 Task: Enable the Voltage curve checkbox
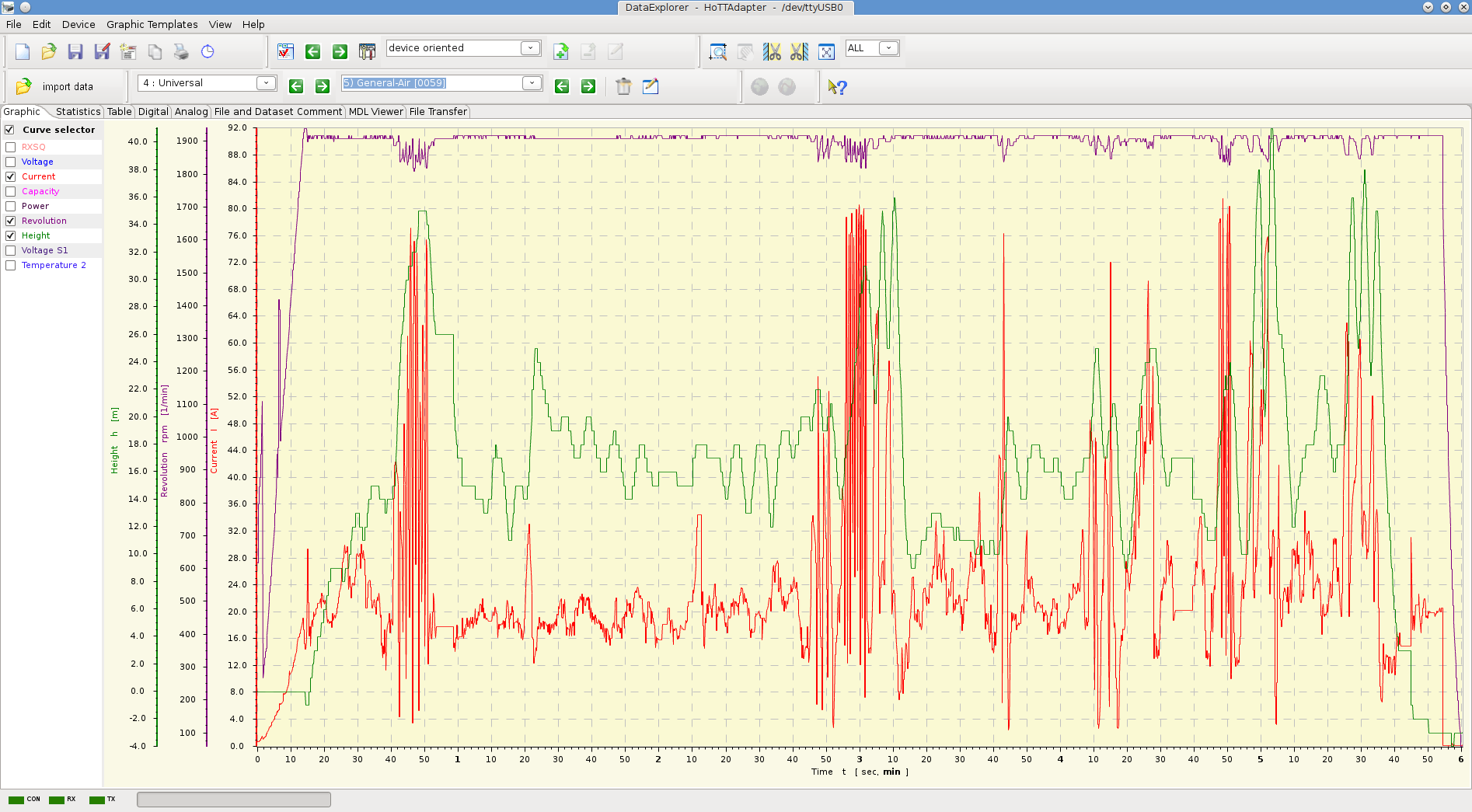[x=11, y=162]
